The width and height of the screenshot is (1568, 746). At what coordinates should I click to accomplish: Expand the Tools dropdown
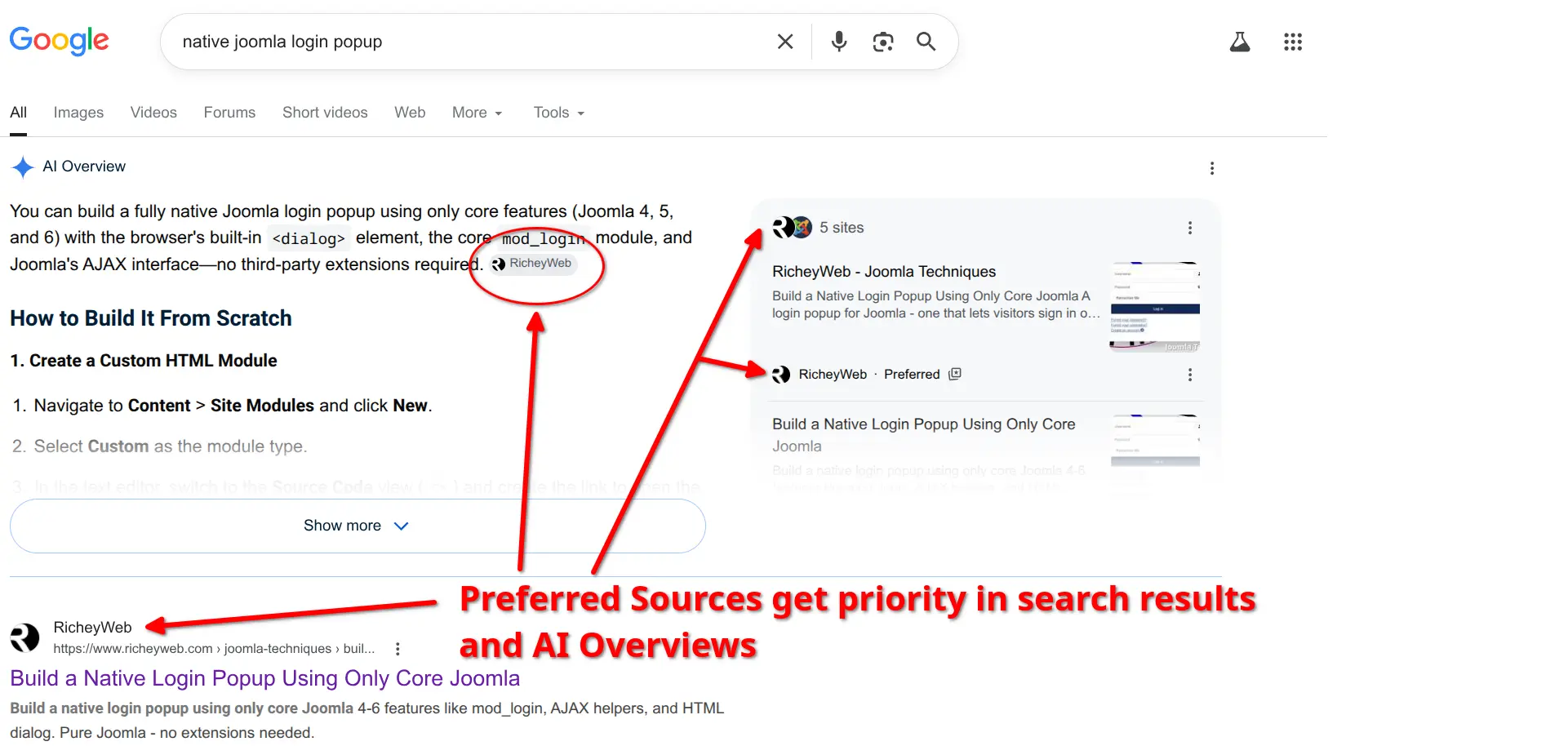tap(559, 113)
